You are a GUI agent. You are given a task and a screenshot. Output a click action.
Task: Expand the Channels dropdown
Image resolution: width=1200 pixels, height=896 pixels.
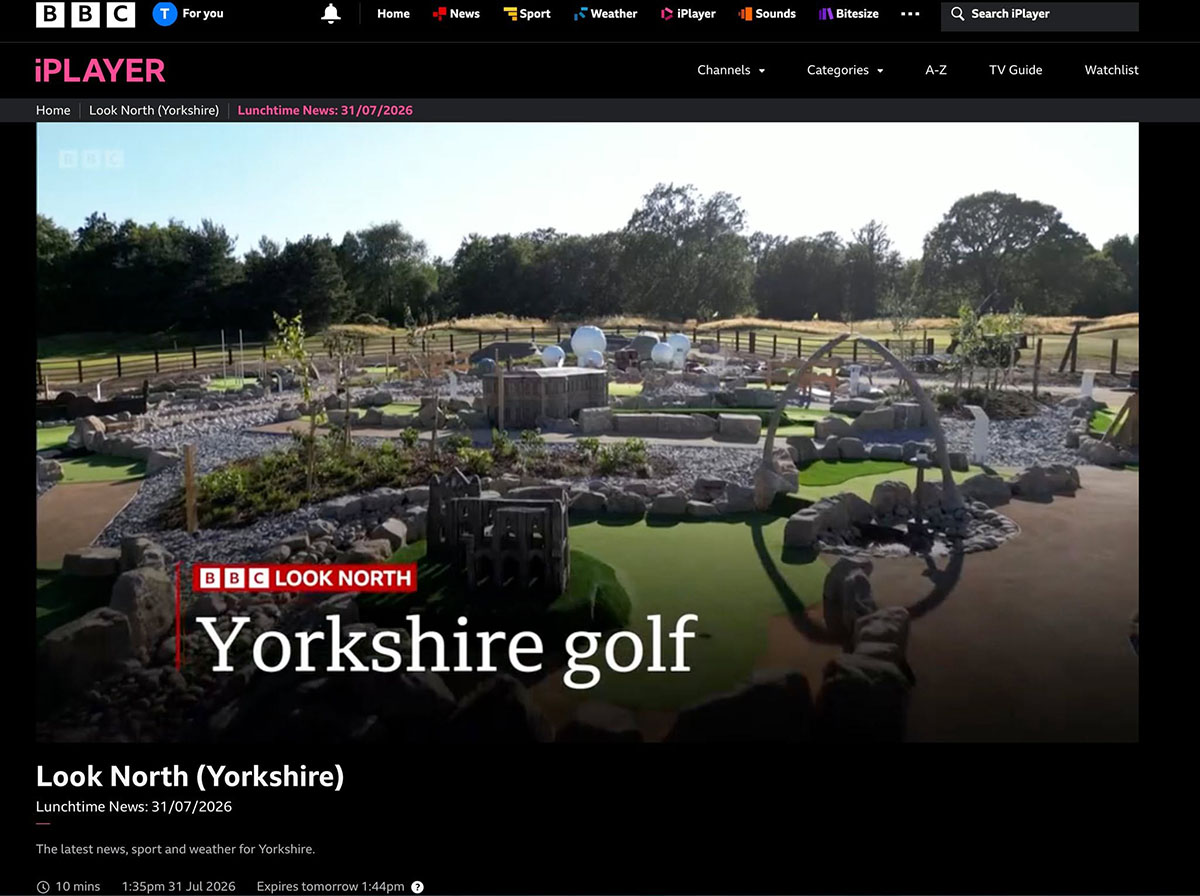pyautogui.click(x=731, y=70)
